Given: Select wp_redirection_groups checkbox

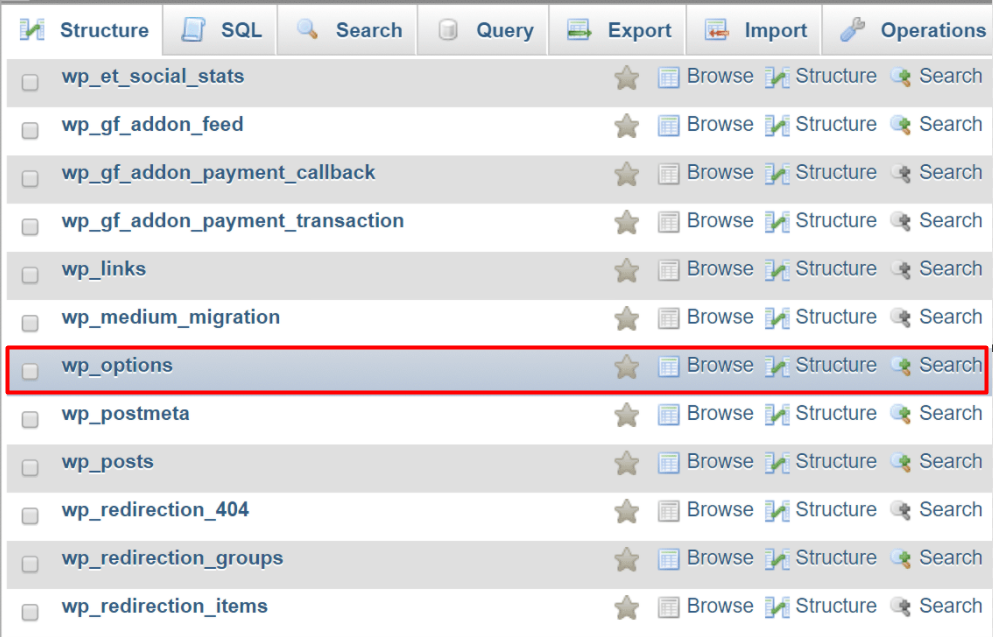Looking at the screenshot, I should coord(30,564).
